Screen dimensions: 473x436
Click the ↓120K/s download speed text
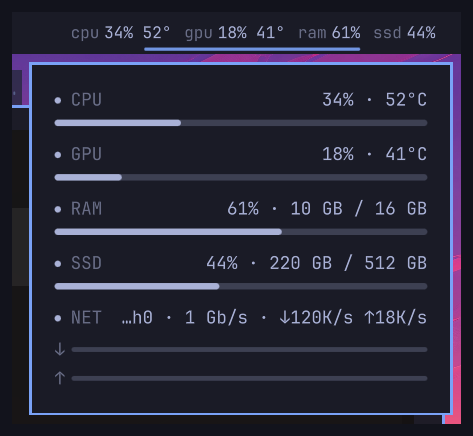pyautogui.click(x=316, y=317)
